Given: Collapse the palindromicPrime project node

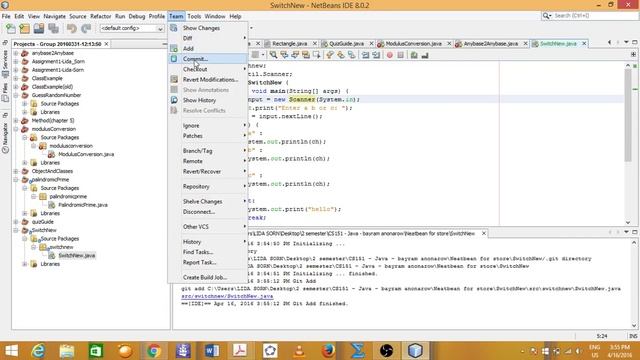Looking at the screenshot, I should click(x=16, y=180).
